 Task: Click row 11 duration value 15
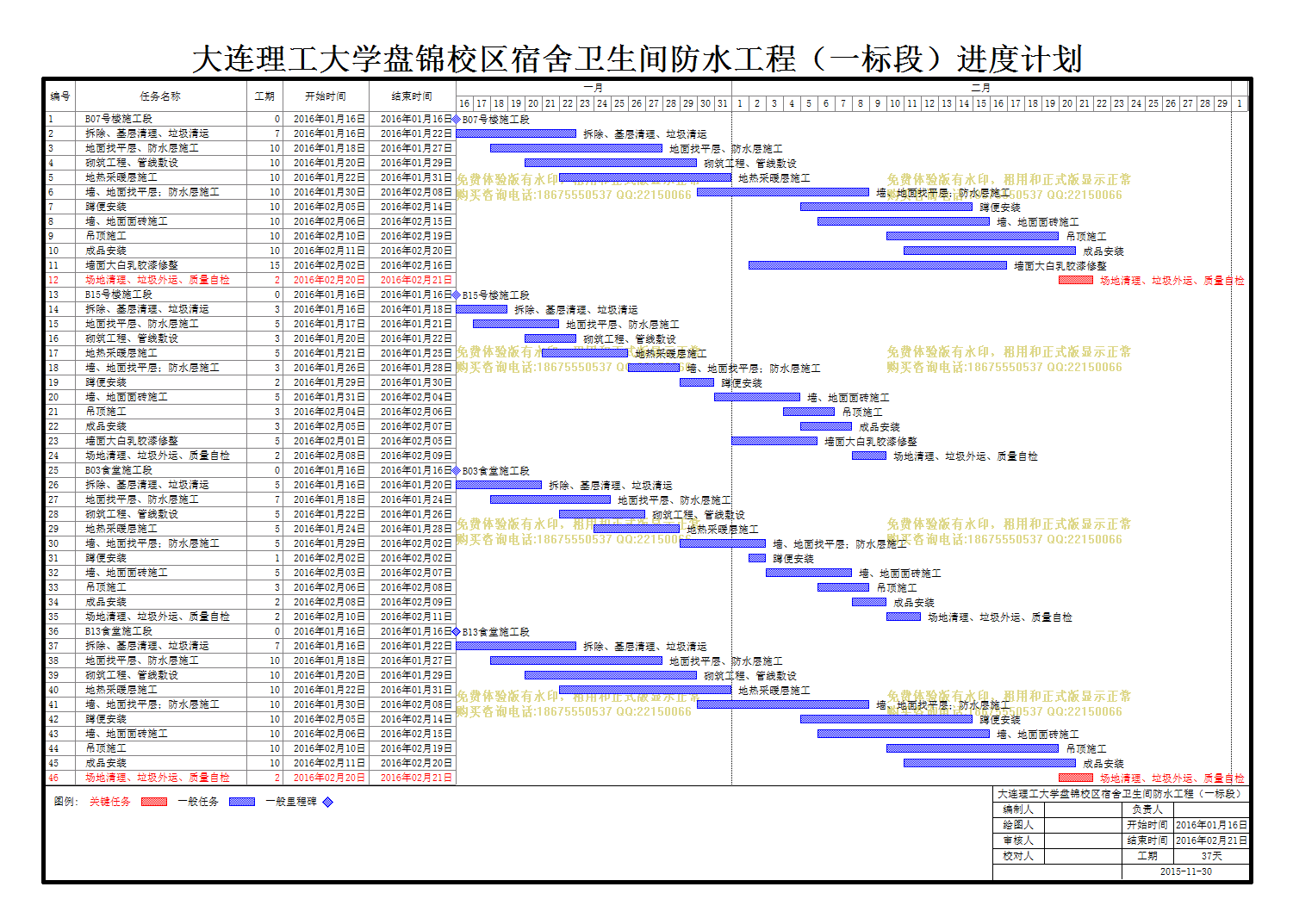[275, 265]
